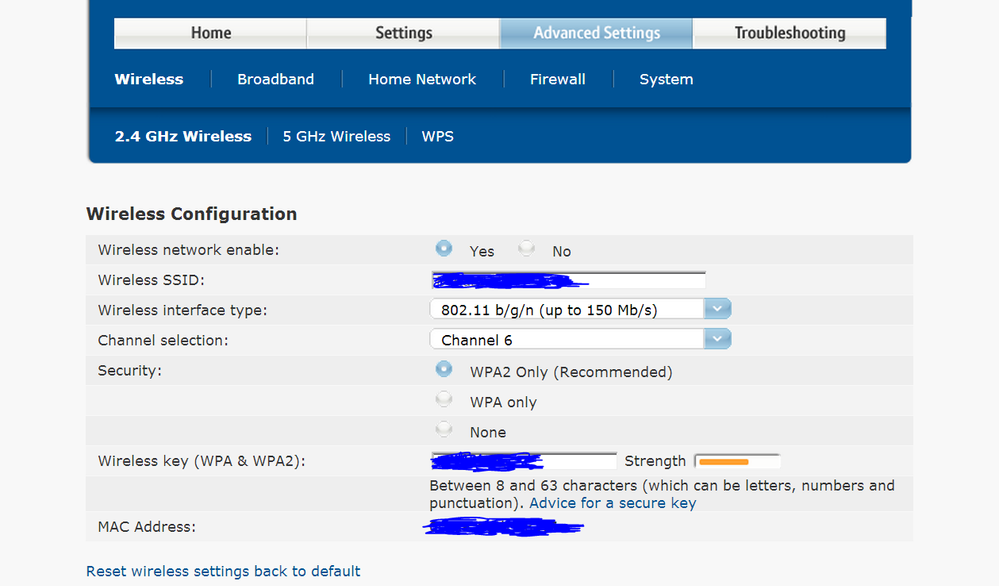Click the key Strength indicator bar

point(737,461)
